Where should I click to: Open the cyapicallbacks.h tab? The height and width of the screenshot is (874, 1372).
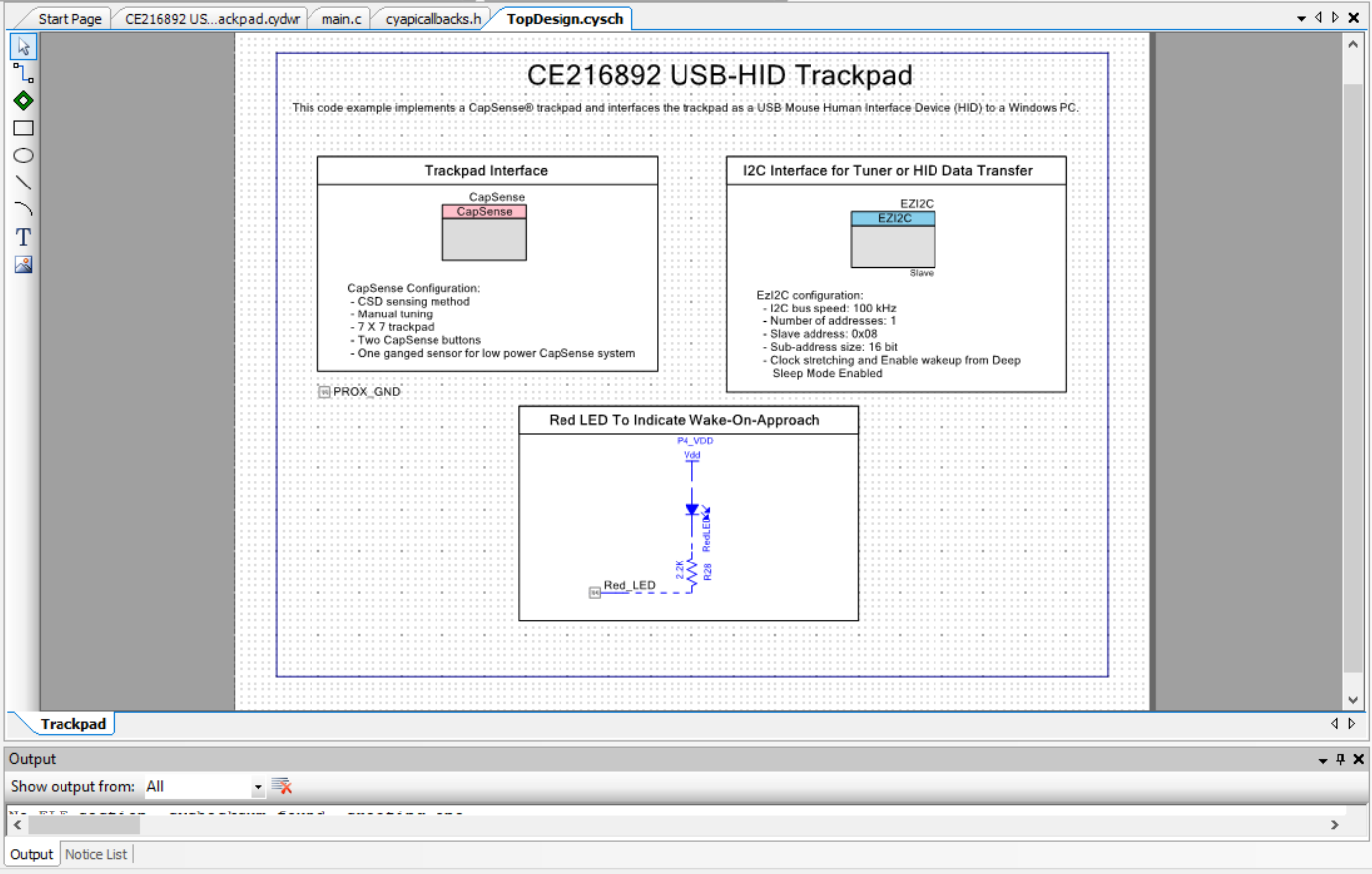coord(431,17)
